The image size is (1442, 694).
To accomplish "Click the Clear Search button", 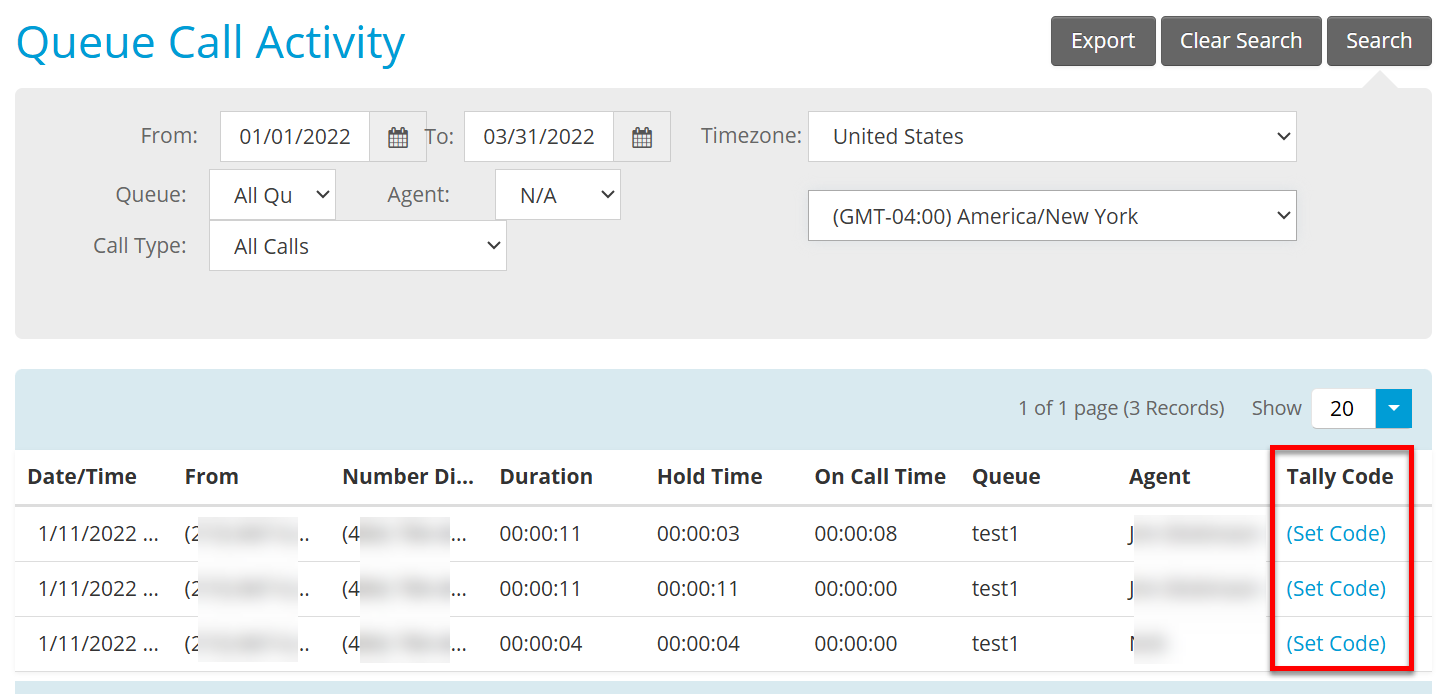I will pos(1241,41).
